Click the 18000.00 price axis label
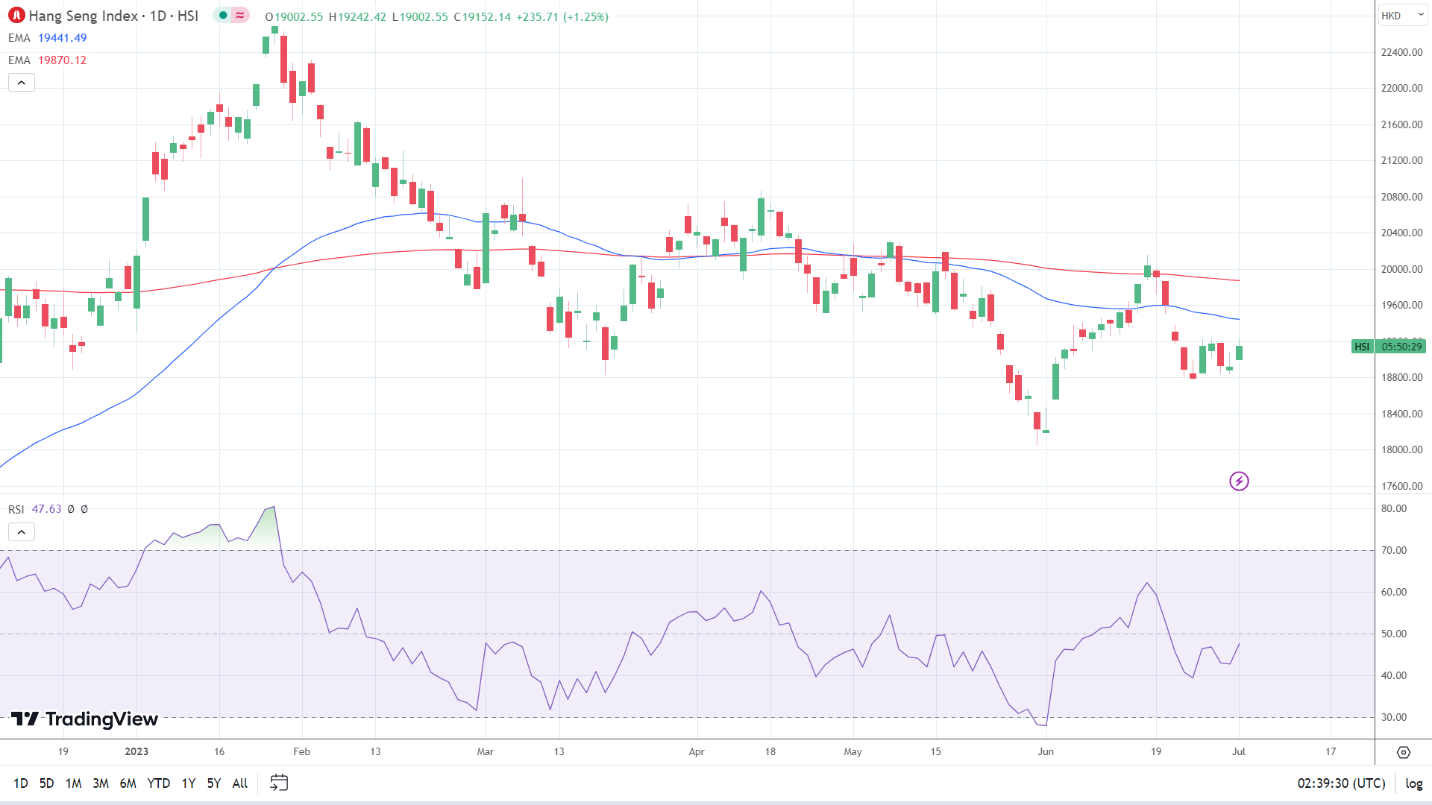 (1403, 450)
